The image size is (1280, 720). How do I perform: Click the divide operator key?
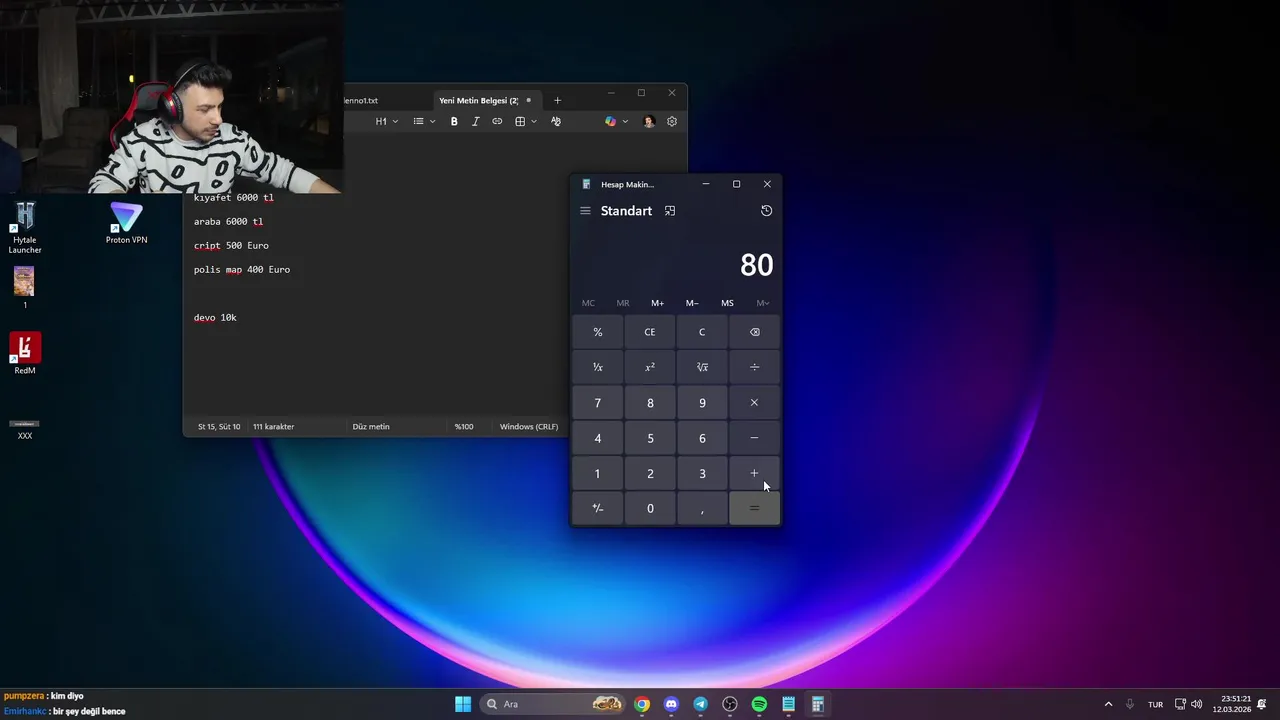754,367
